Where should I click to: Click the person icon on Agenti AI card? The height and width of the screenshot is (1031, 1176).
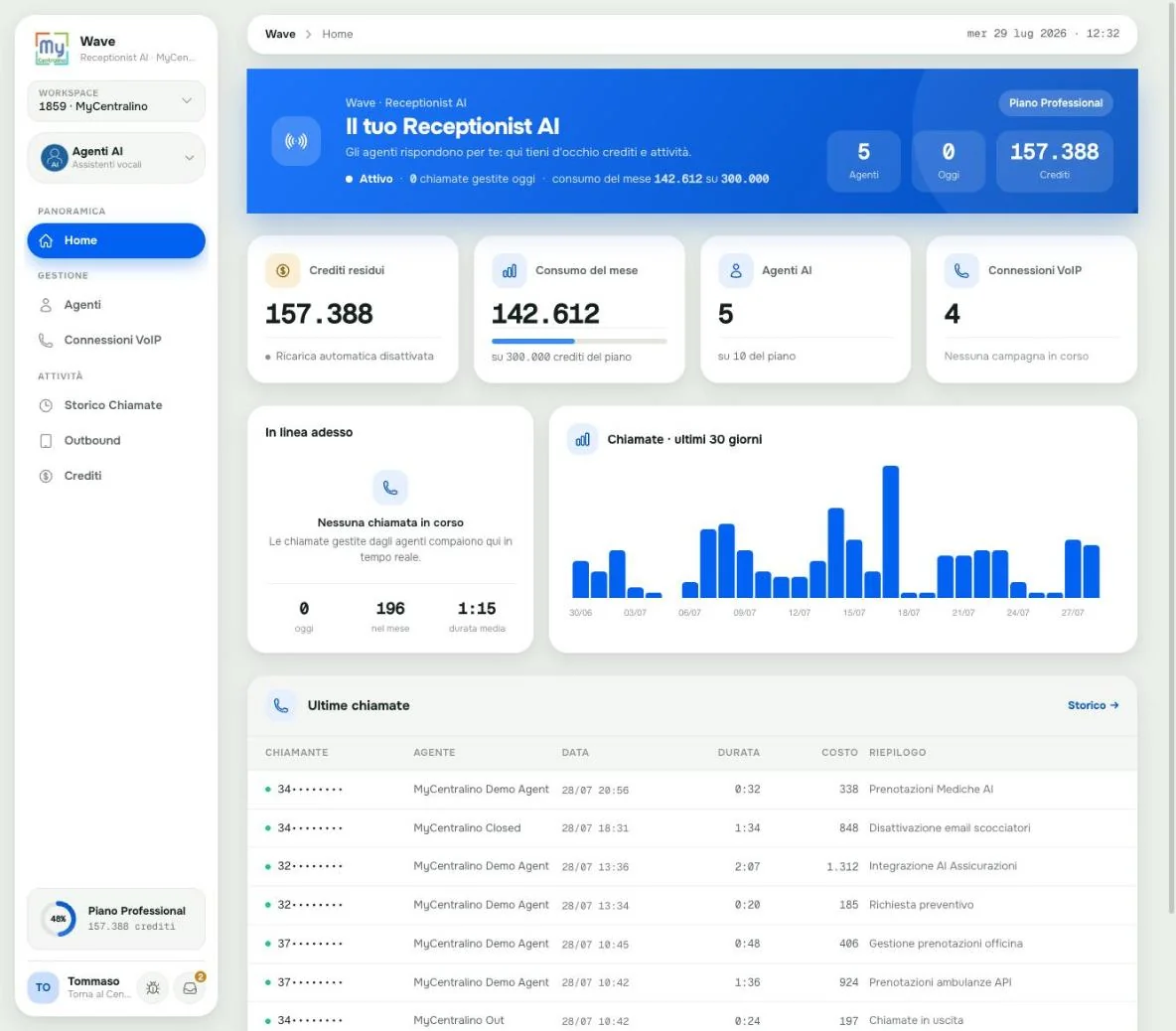(736, 271)
